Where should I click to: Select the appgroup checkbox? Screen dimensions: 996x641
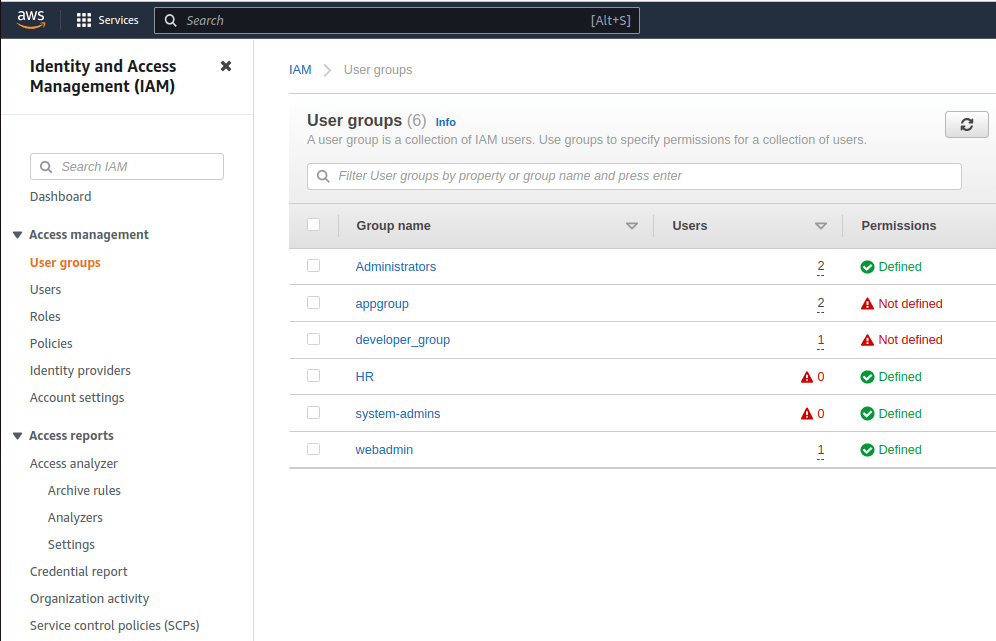313,302
